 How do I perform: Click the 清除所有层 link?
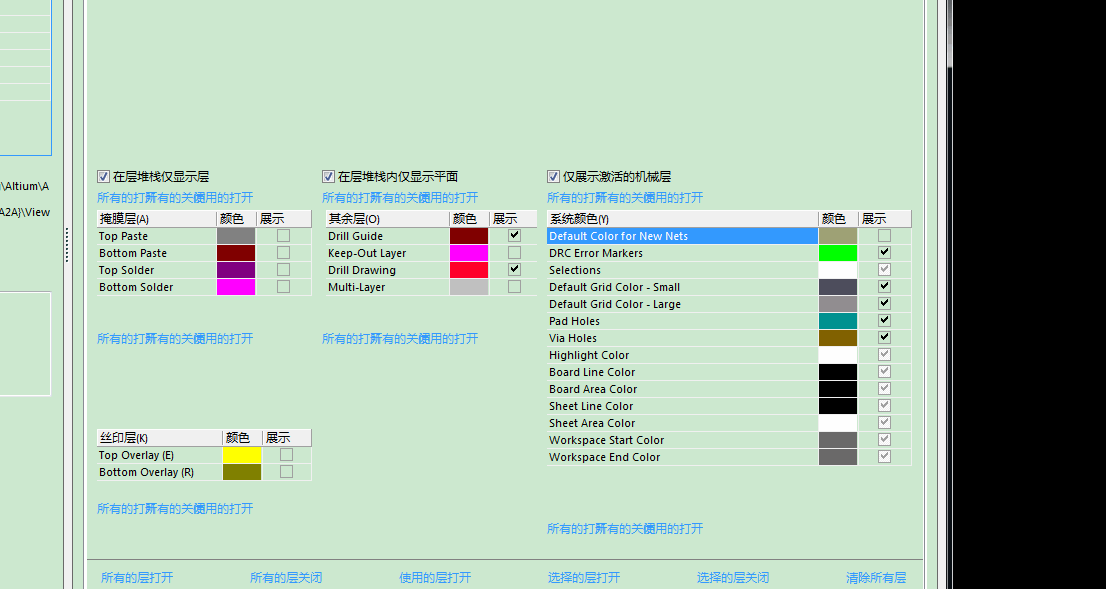876,577
